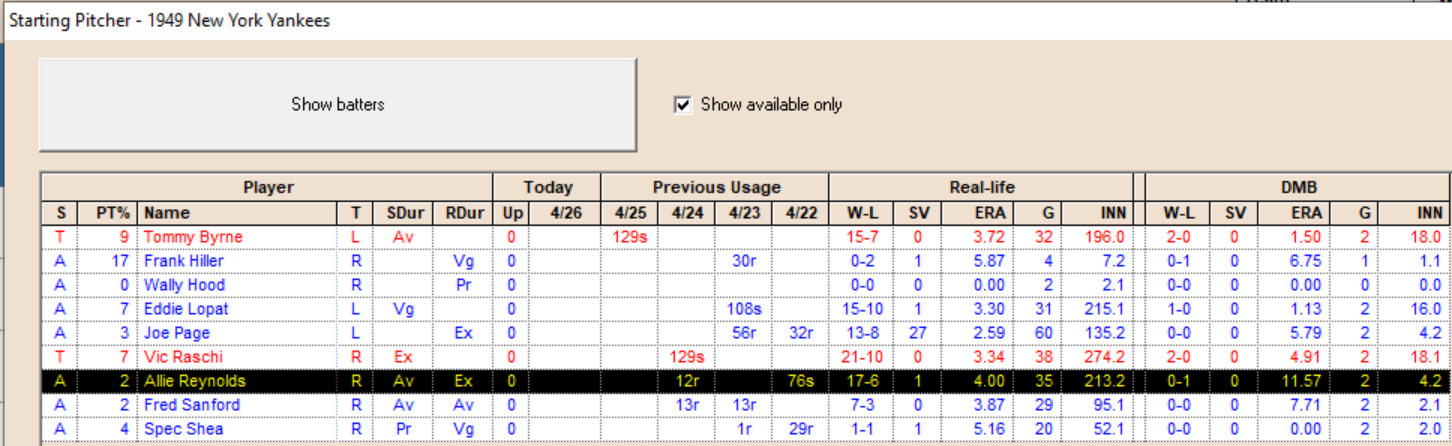Click Joe Page's 56r usage cell
1452x446 pixels.
(x=744, y=333)
